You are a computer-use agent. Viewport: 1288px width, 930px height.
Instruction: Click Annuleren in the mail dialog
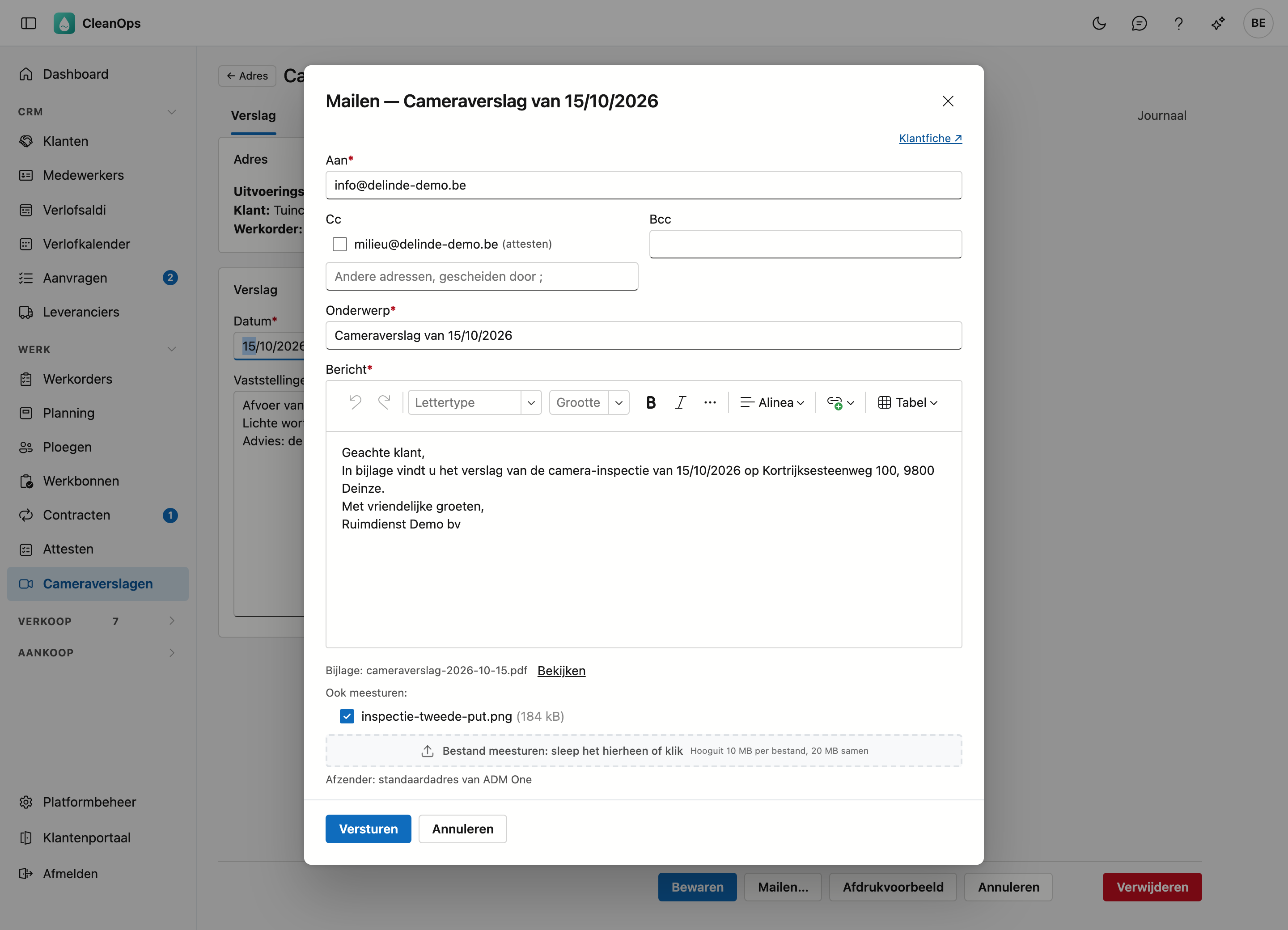462,829
